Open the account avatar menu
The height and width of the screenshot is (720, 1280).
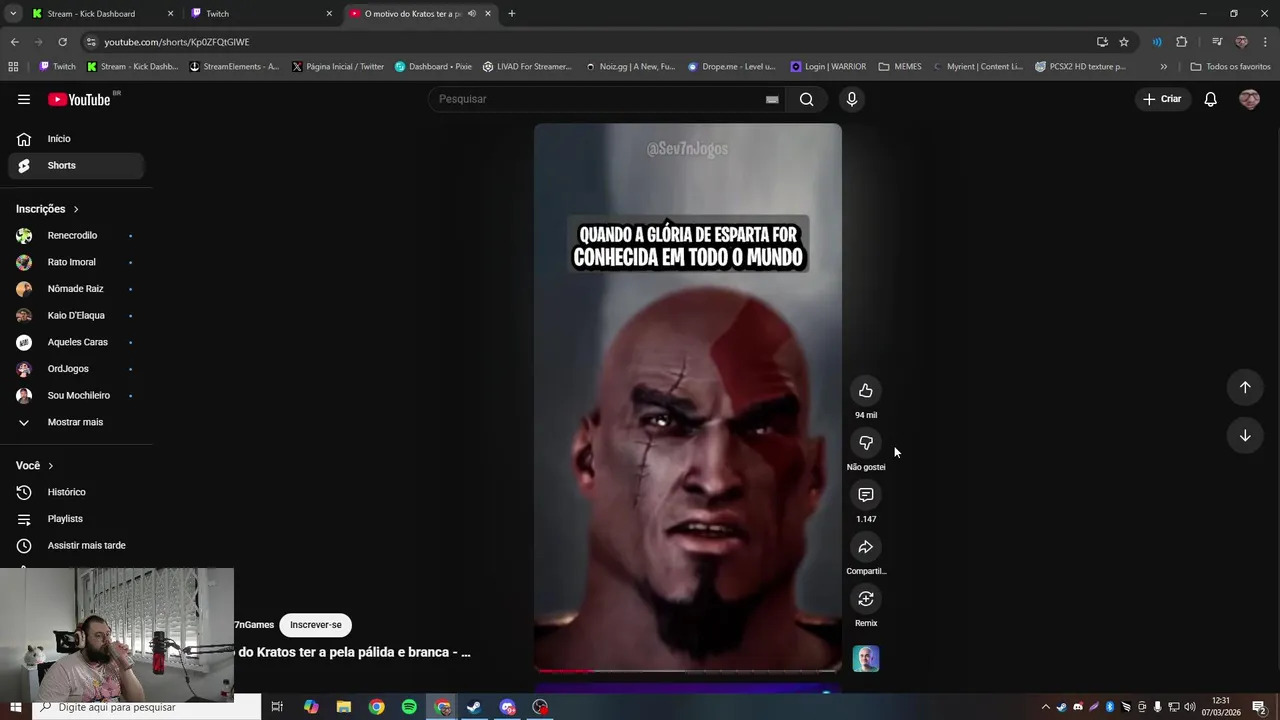tap(1249, 99)
